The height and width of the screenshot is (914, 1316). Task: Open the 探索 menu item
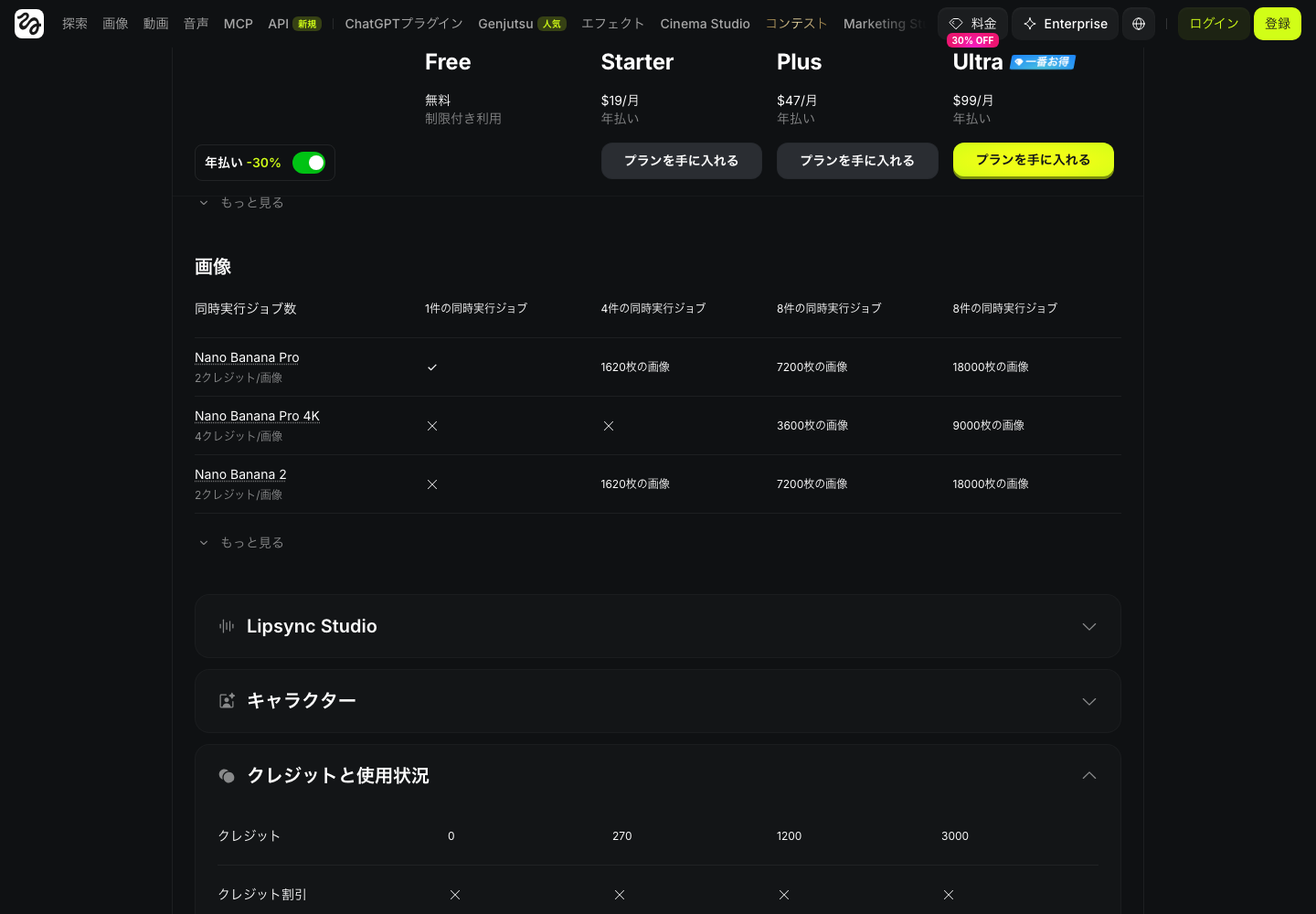pos(75,24)
